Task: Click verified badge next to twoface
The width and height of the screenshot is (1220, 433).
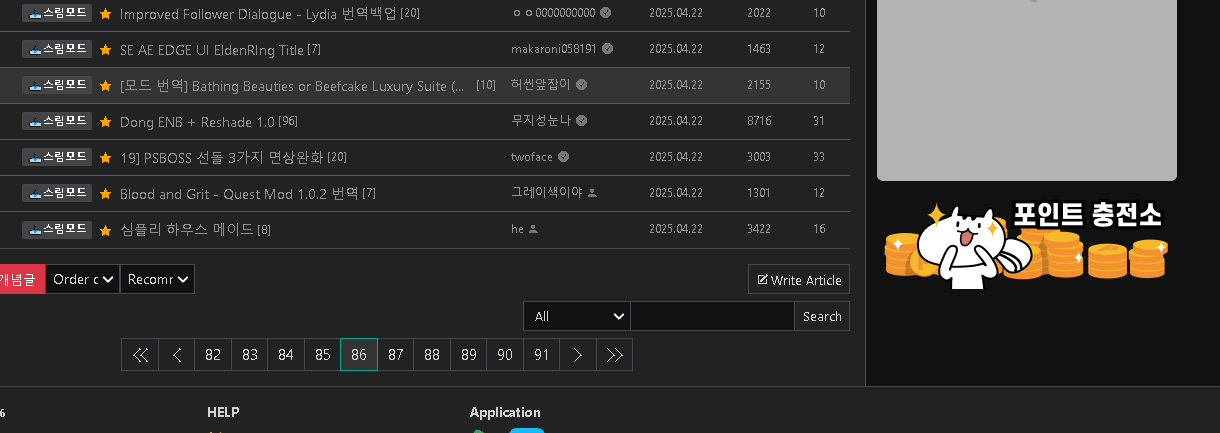Action: 563,157
